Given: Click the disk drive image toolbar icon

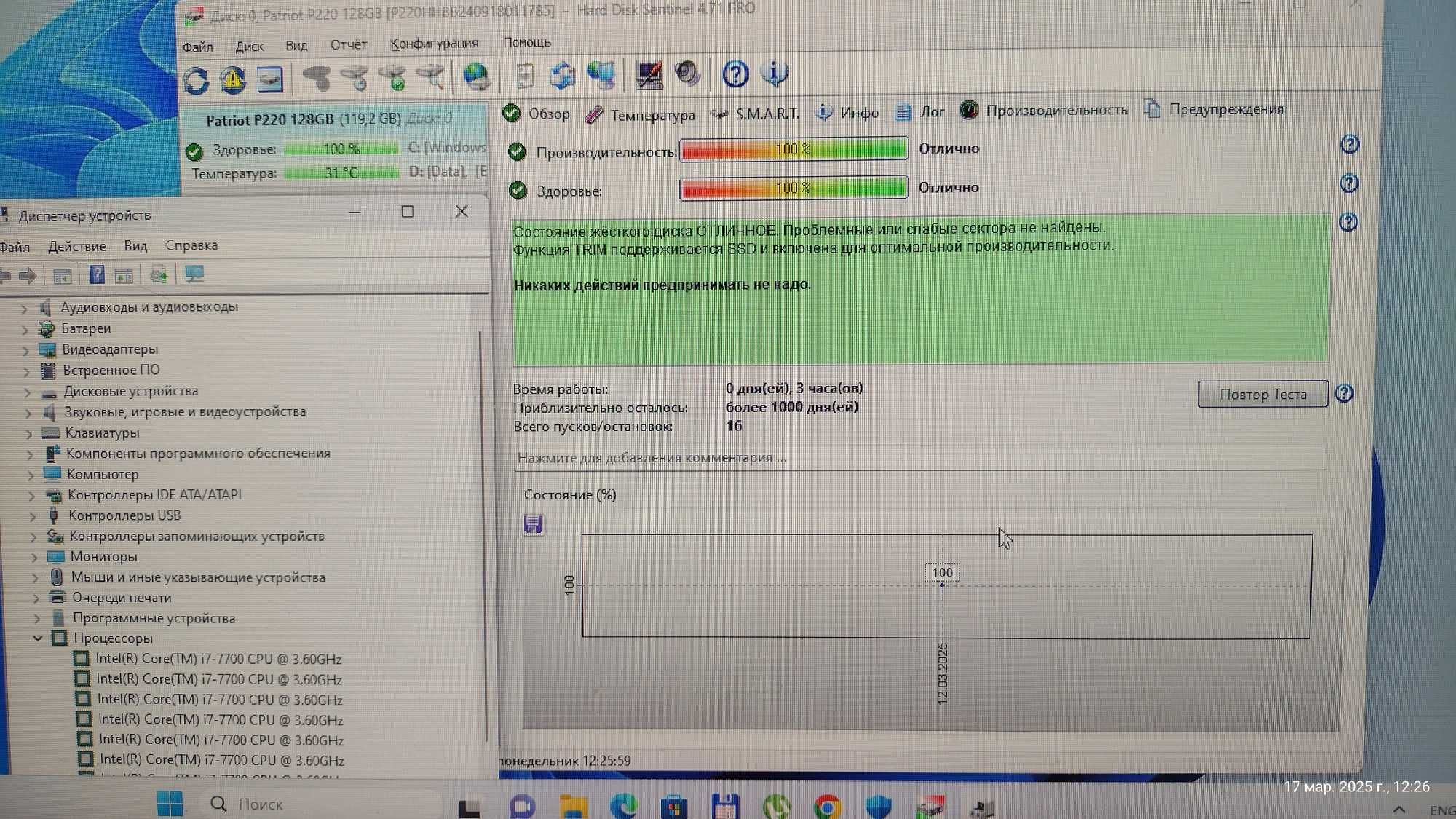Looking at the screenshot, I should 270,79.
